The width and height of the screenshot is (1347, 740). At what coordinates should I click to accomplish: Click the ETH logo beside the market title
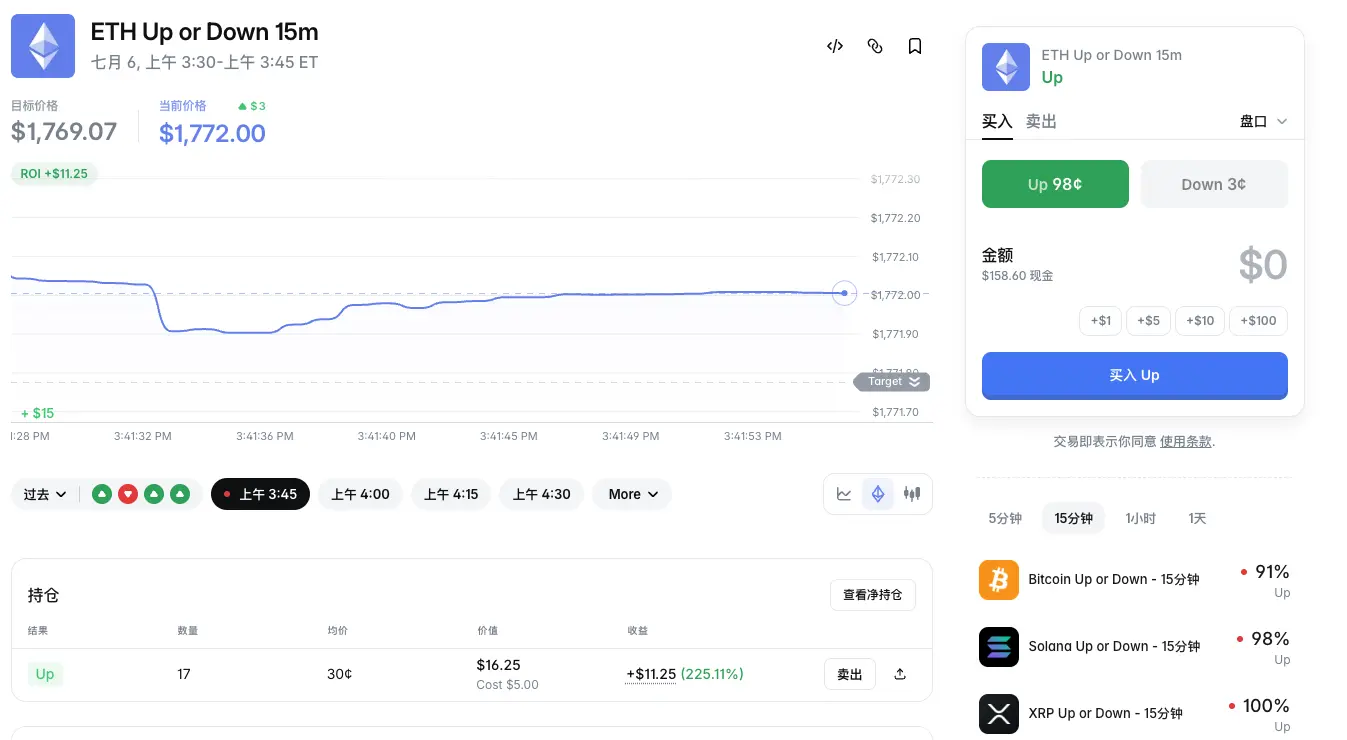pyautogui.click(x=43, y=46)
